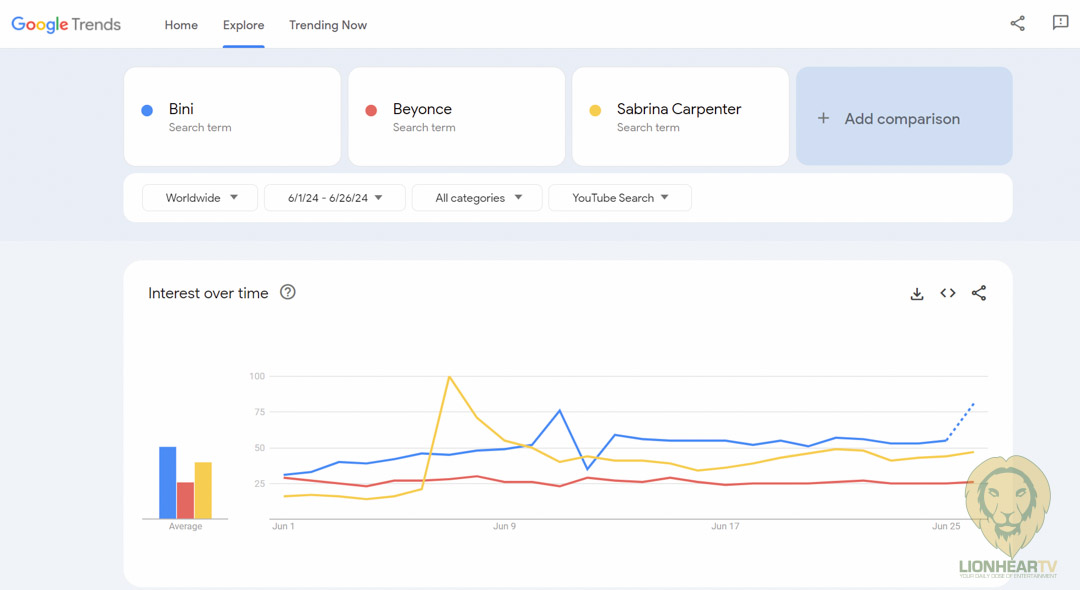Go to the Home tab
Image resolution: width=1080 pixels, height=590 pixels.
coord(181,25)
